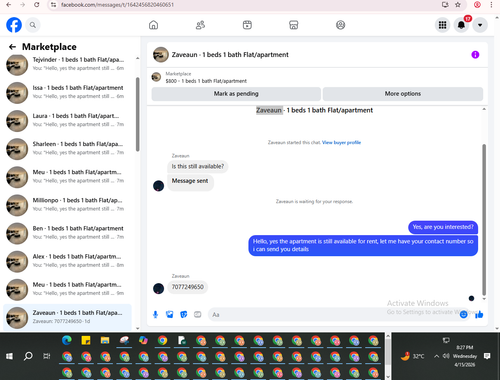Click the Zaveaun chat header title
The height and width of the screenshot is (380, 500).
230,55
